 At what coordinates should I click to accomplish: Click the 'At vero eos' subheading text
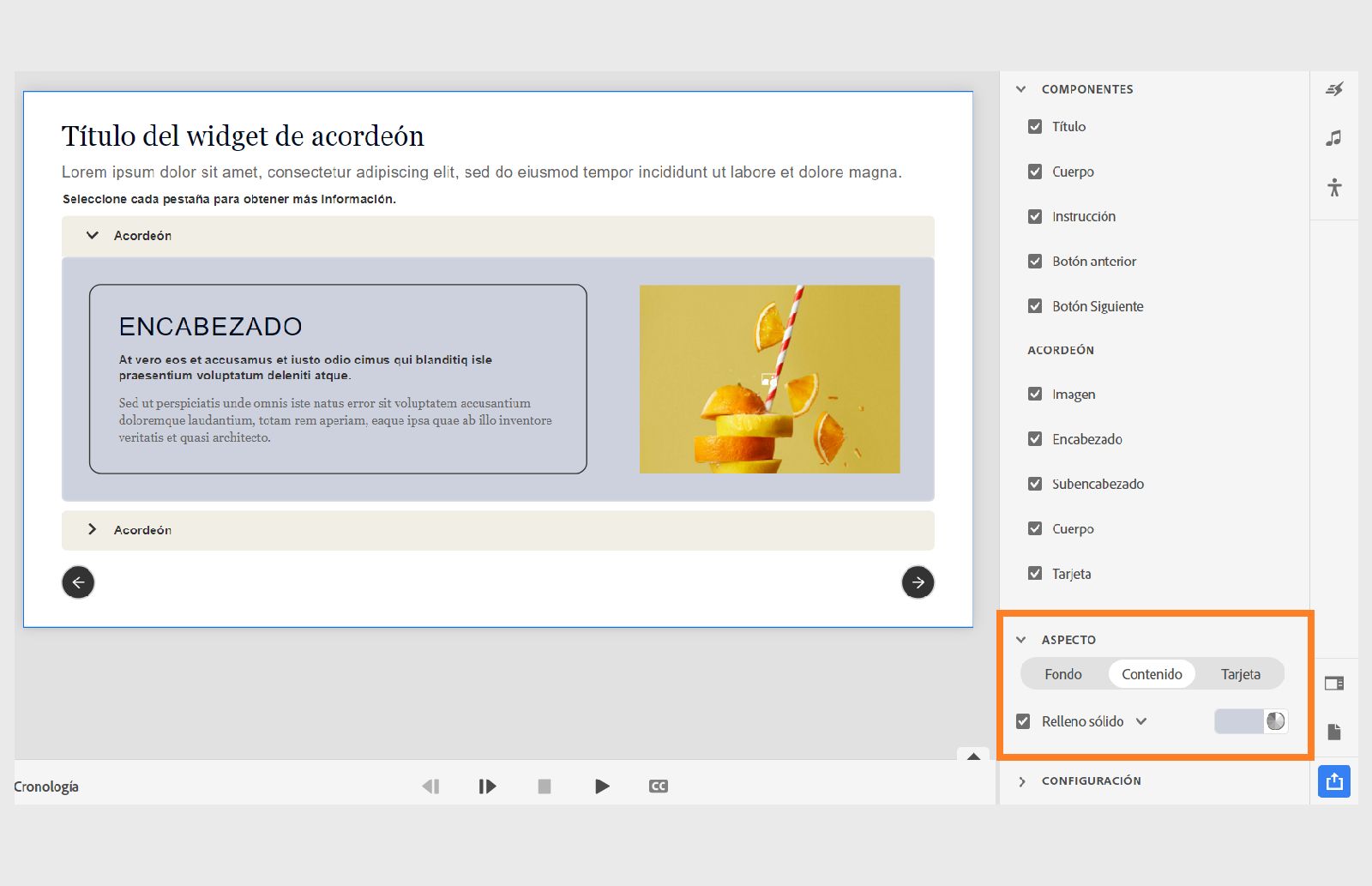pos(305,368)
